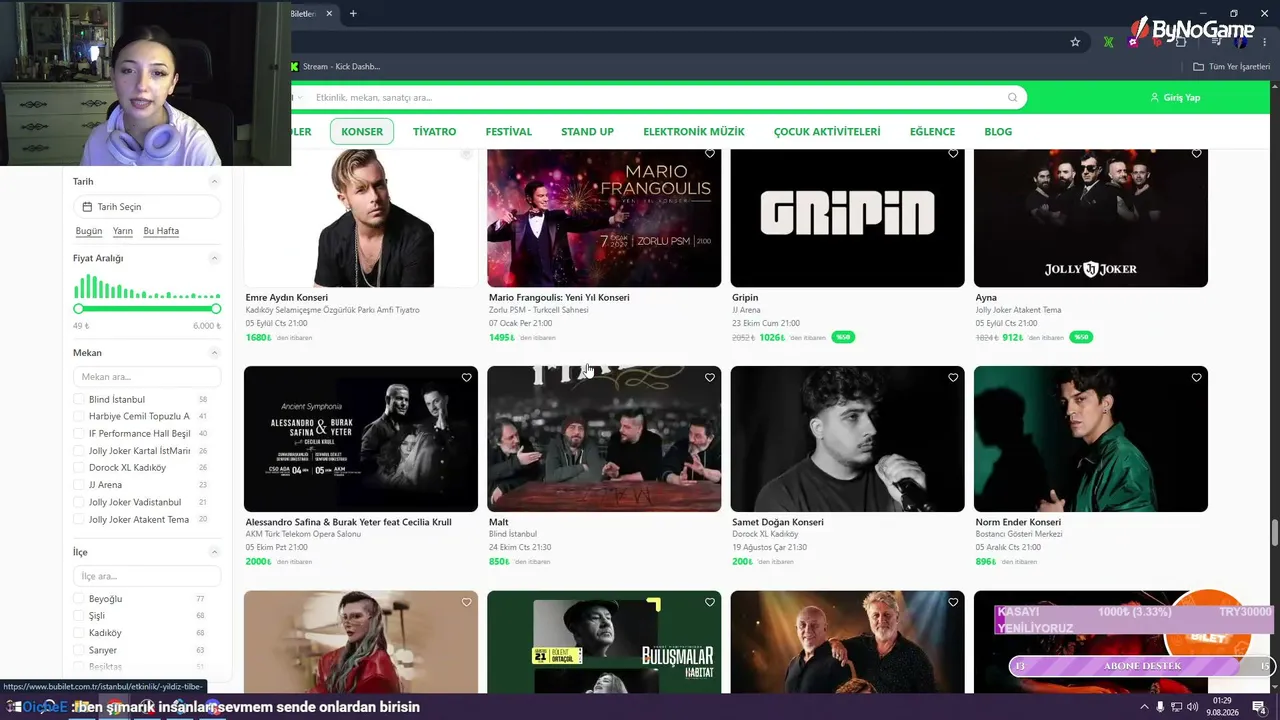Enable the Kadıköy district checkbox

(79, 633)
